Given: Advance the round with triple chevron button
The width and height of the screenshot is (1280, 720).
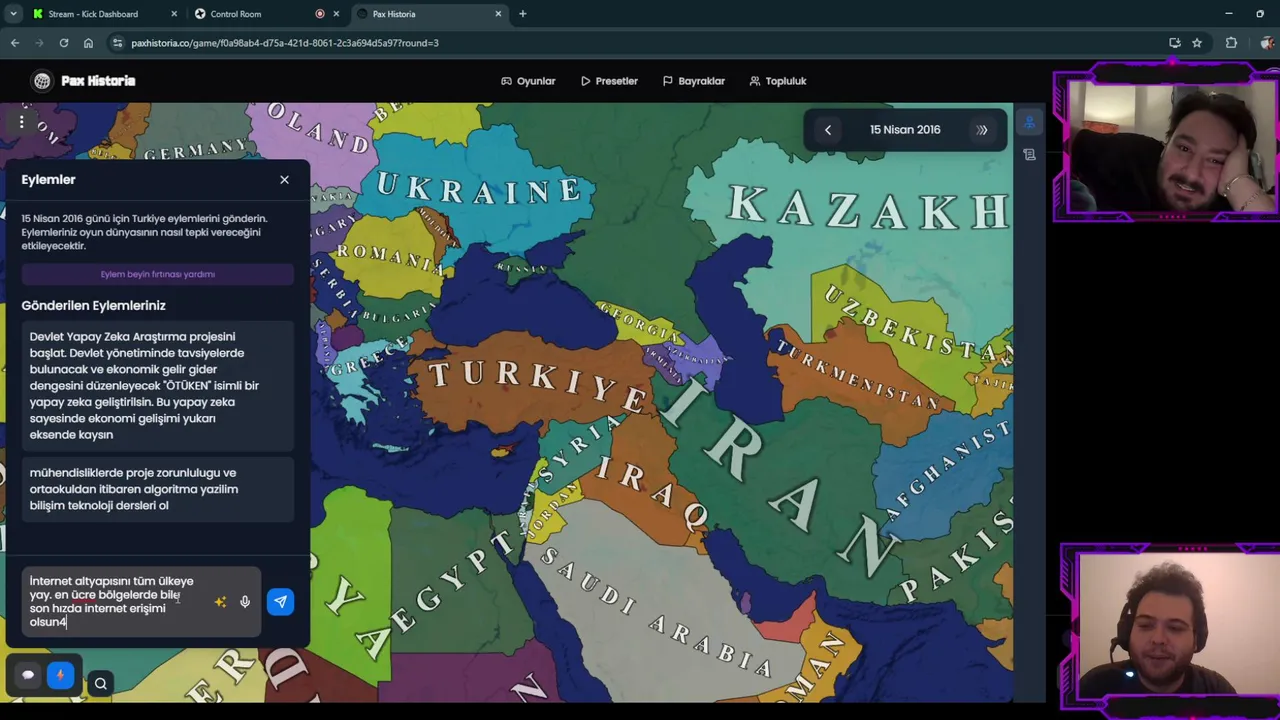Looking at the screenshot, I should coord(982,130).
